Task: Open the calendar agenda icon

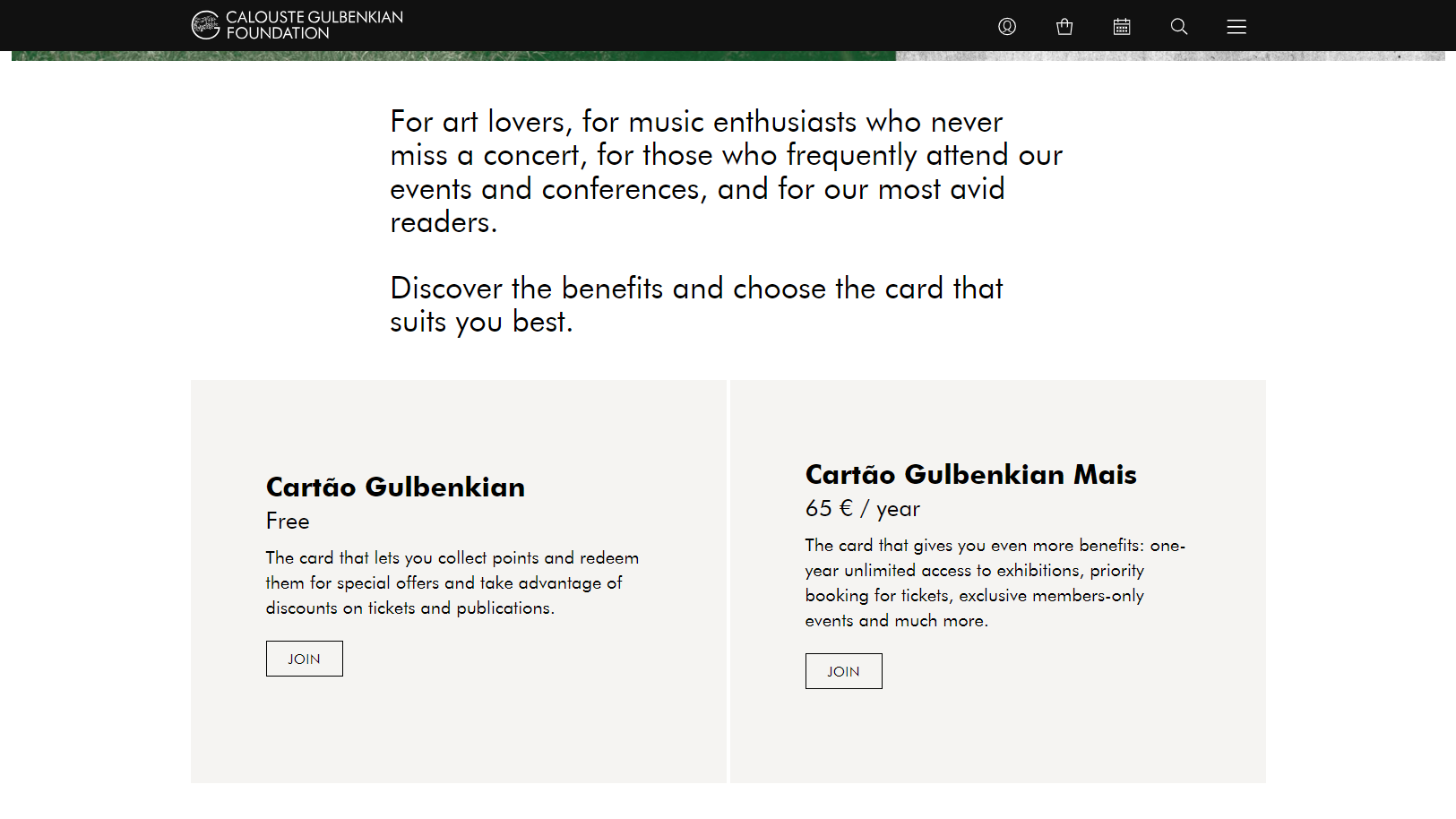Action: coord(1122,26)
